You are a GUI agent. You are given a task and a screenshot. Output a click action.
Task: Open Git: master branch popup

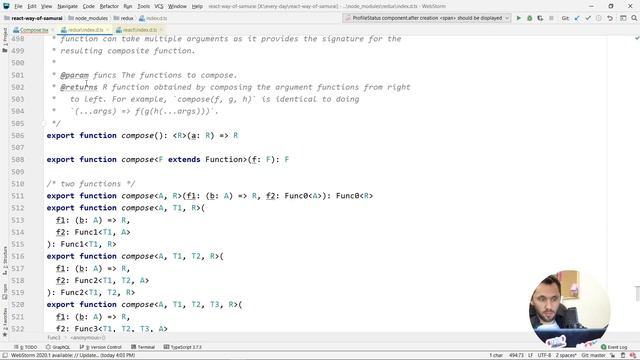[593, 356]
